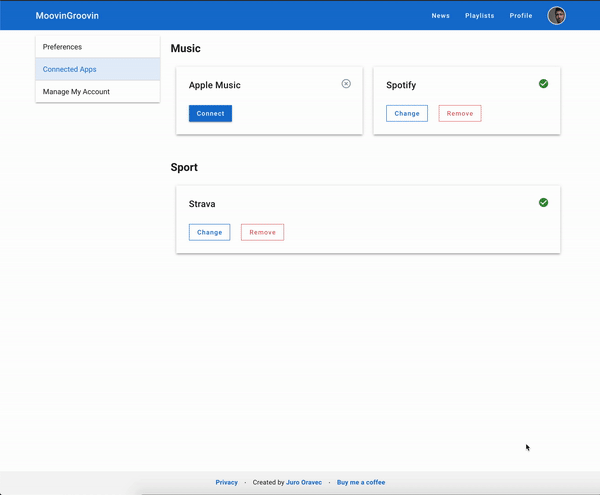This screenshot has height=495, width=600.
Task: Click the Apple Music card title
Action: 215,85
